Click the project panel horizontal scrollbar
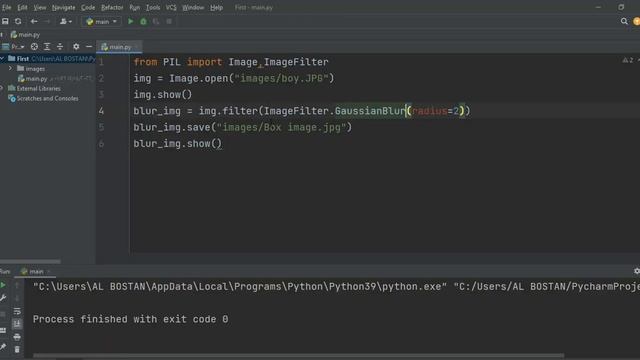The width and height of the screenshot is (640, 360). (30, 261)
